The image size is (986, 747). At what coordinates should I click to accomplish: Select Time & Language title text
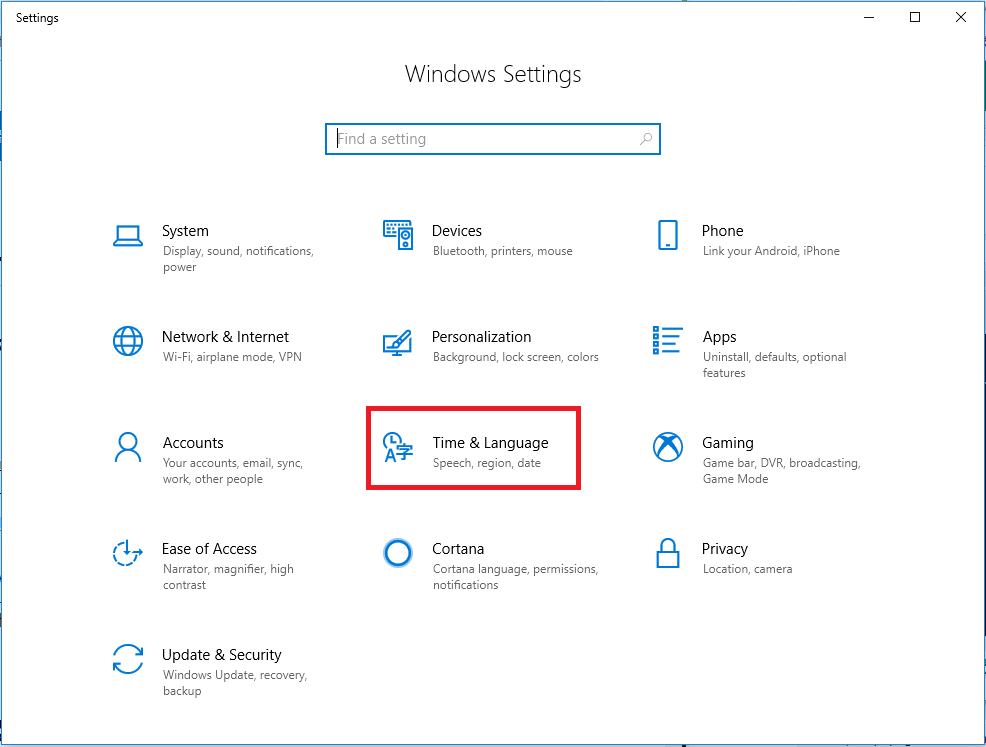coord(490,443)
